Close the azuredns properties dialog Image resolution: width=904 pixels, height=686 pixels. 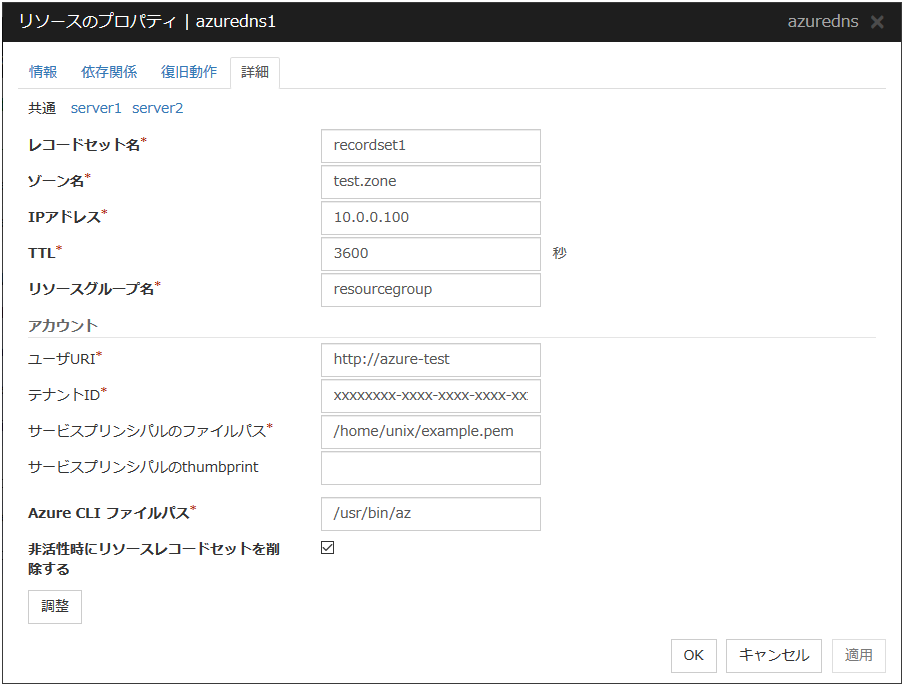click(x=877, y=22)
